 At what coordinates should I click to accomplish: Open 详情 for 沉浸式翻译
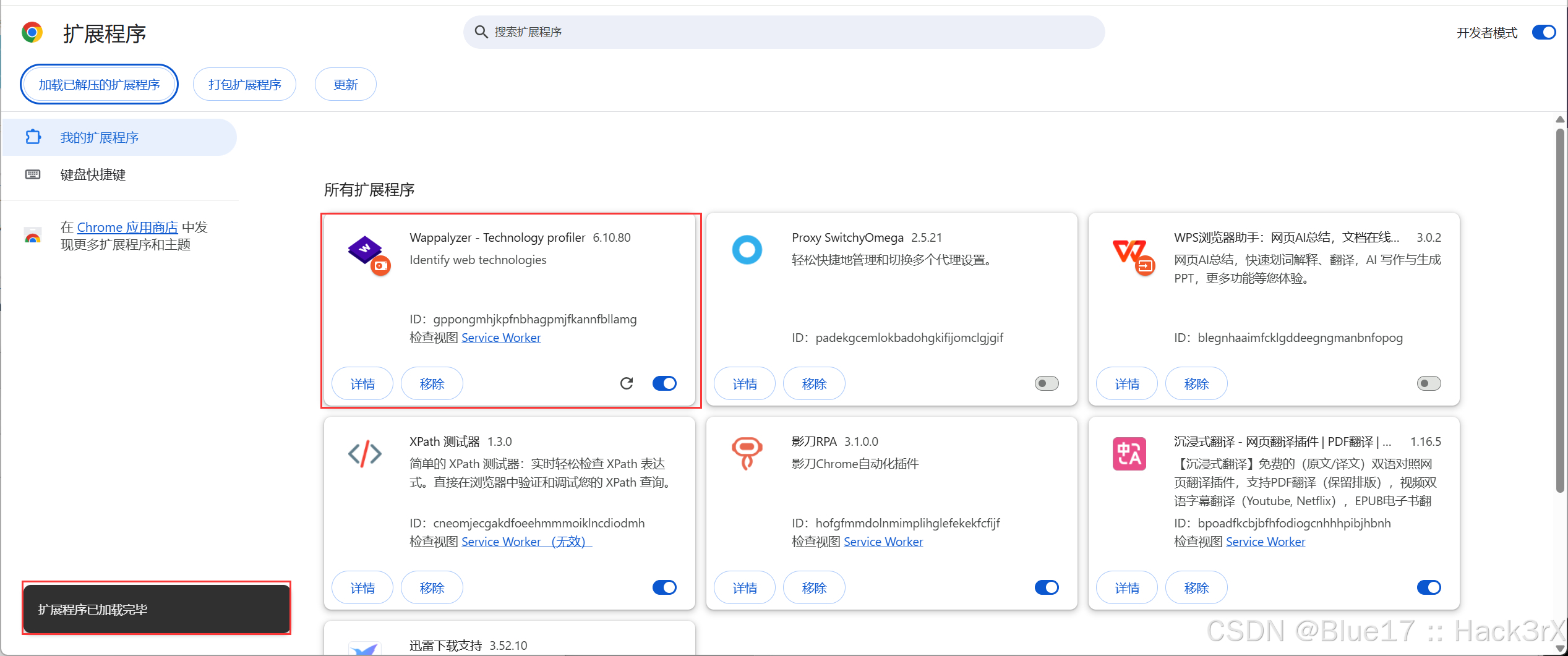click(1127, 587)
